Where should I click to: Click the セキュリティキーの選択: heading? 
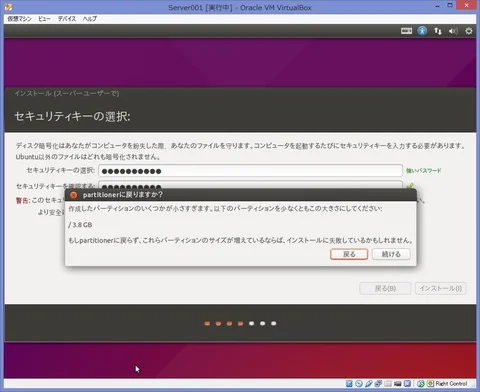tap(72, 116)
